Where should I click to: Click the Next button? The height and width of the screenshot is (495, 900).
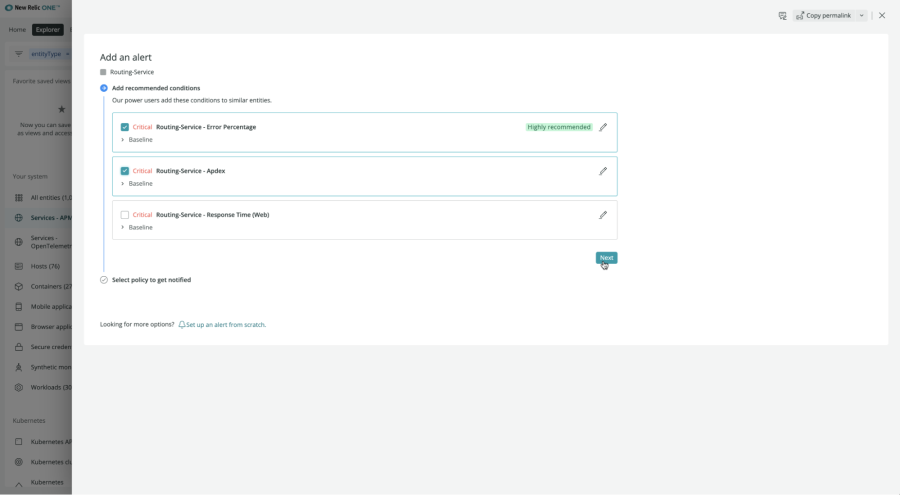tap(606, 258)
